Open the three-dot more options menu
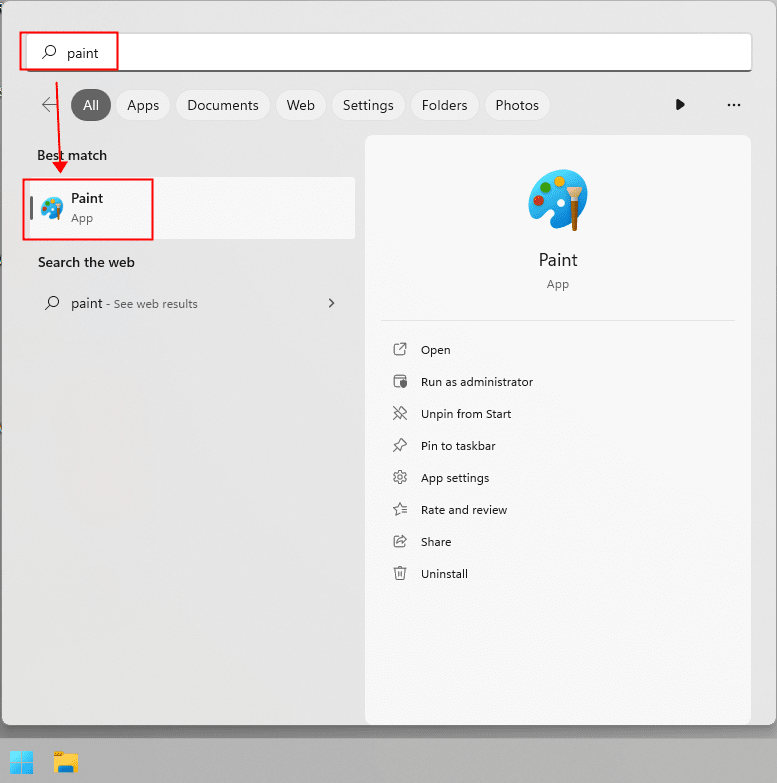The height and width of the screenshot is (783, 777). coord(734,105)
